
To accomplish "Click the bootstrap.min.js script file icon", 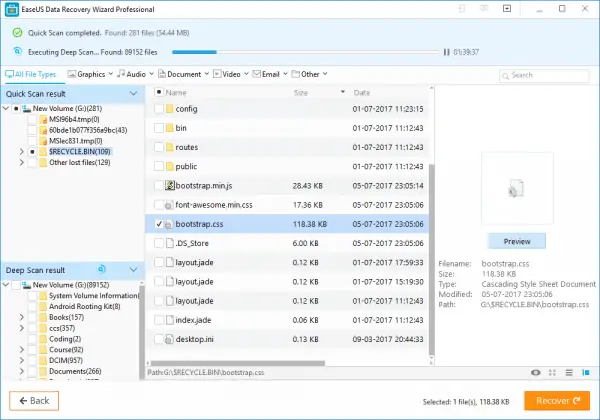I will (170, 186).
